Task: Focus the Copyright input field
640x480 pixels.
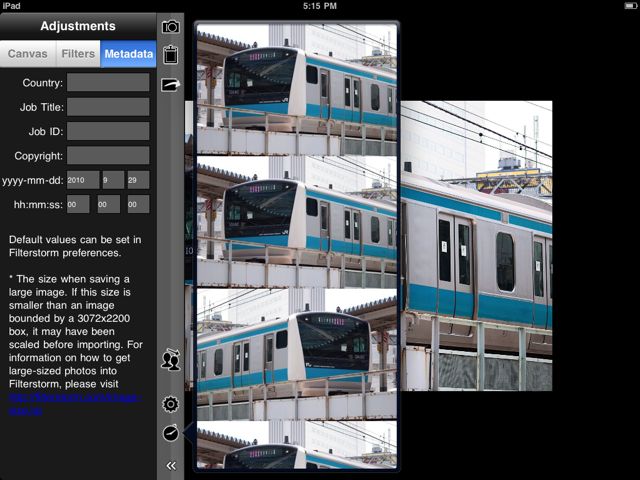Action: [x=108, y=156]
